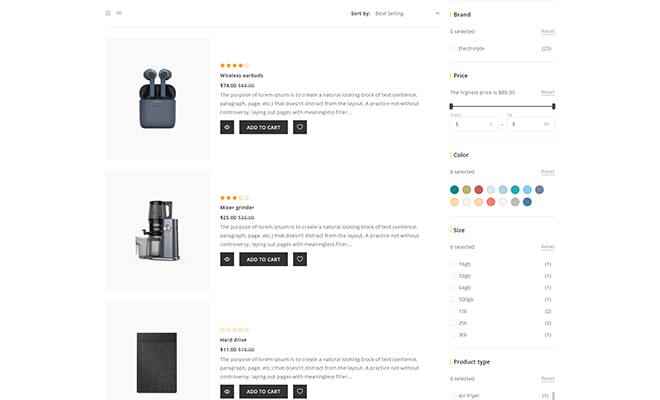Select the Air Fryer product type checkbox

(453, 395)
